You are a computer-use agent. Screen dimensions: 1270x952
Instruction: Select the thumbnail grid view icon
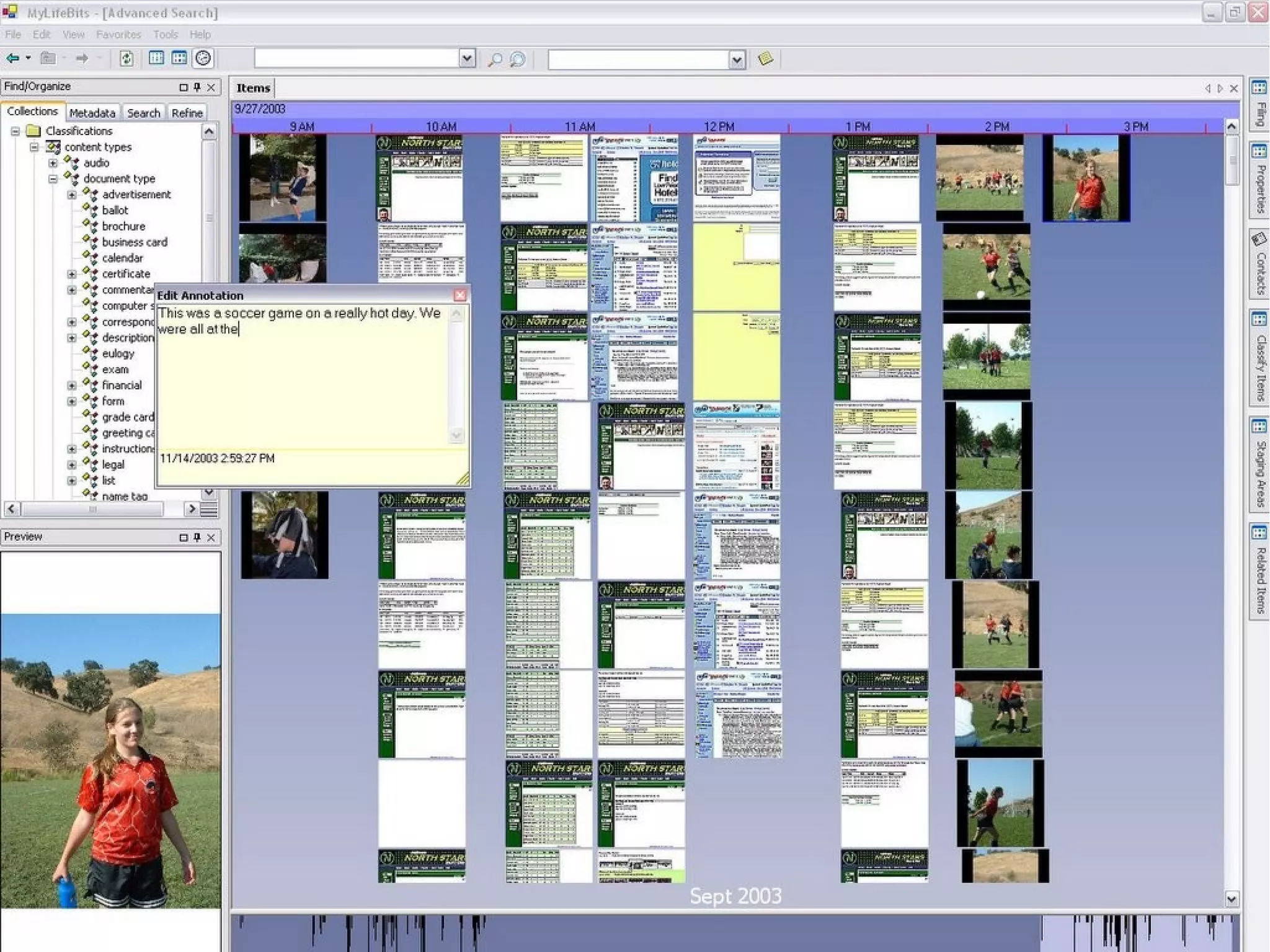(x=179, y=58)
